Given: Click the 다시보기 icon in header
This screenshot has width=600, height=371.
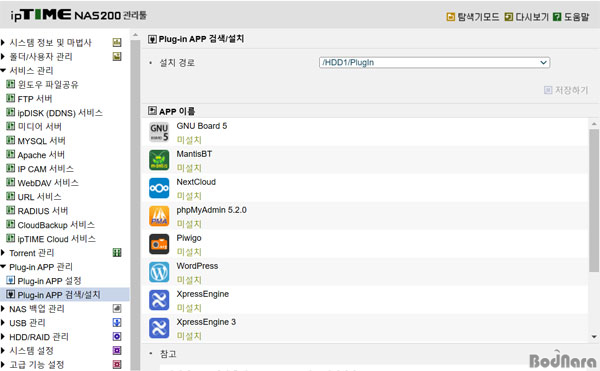Looking at the screenshot, I should click(509, 17).
